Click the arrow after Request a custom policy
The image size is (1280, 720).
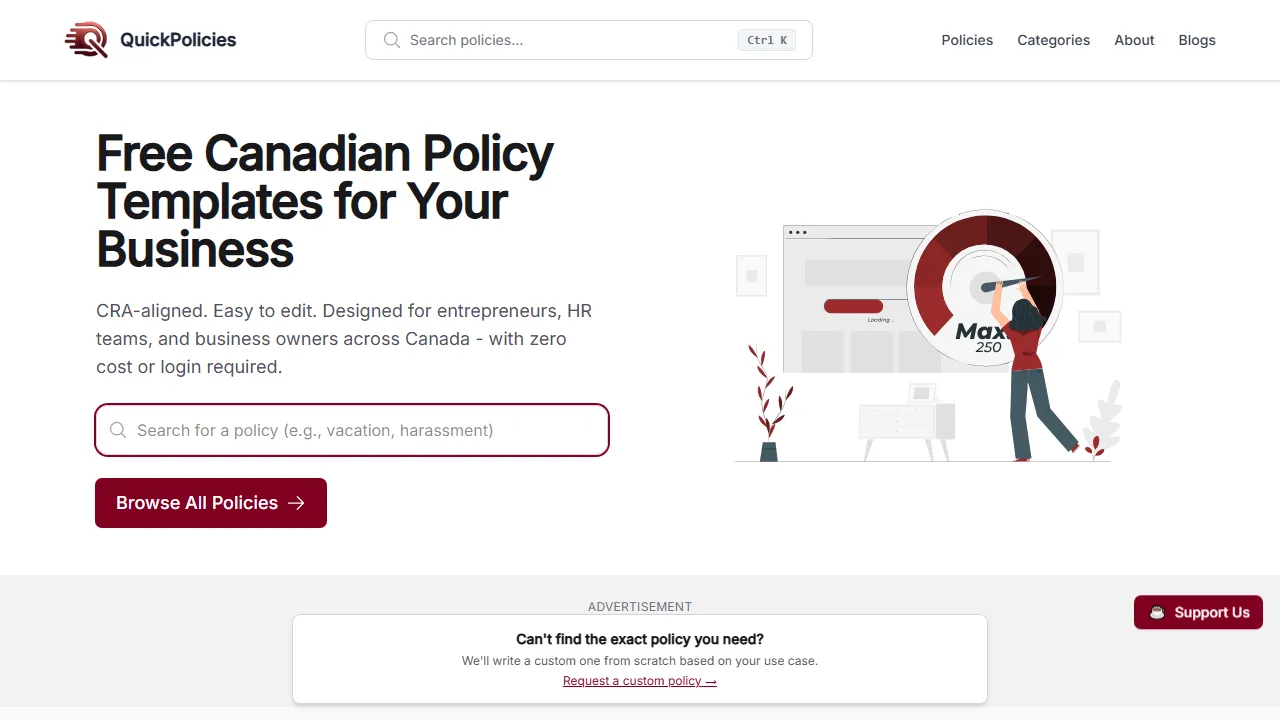pos(711,681)
